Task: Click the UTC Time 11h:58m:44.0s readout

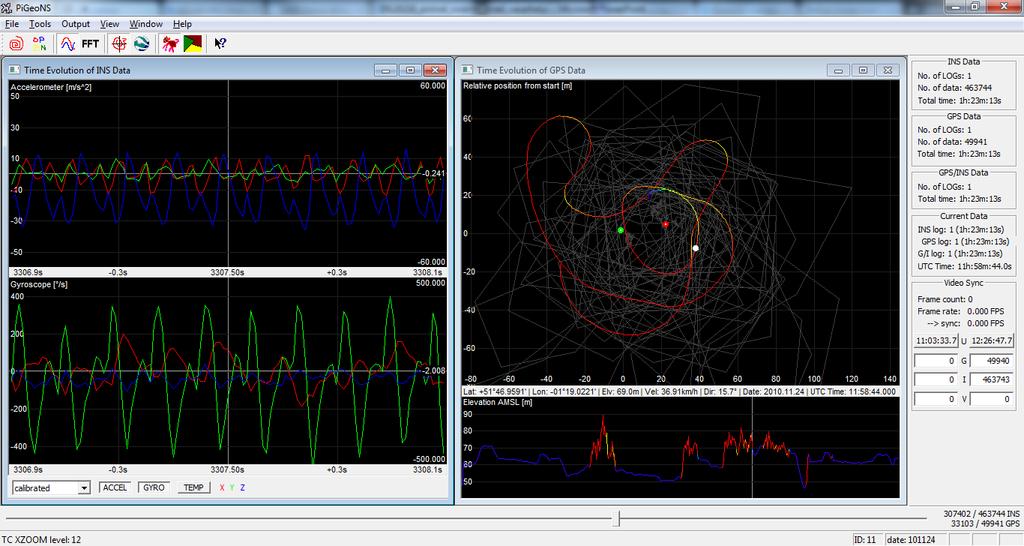Action: coord(964,266)
